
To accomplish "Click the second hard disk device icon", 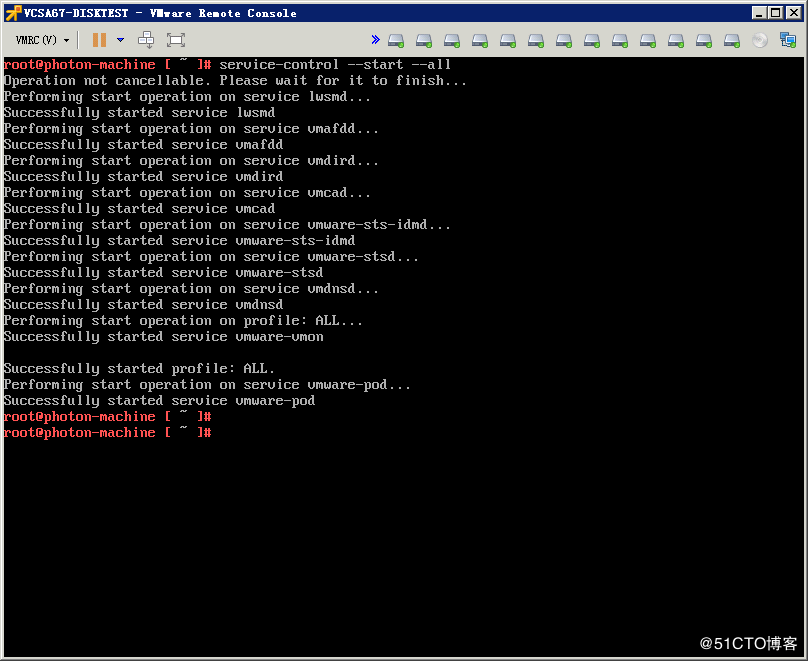I will (424, 40).
